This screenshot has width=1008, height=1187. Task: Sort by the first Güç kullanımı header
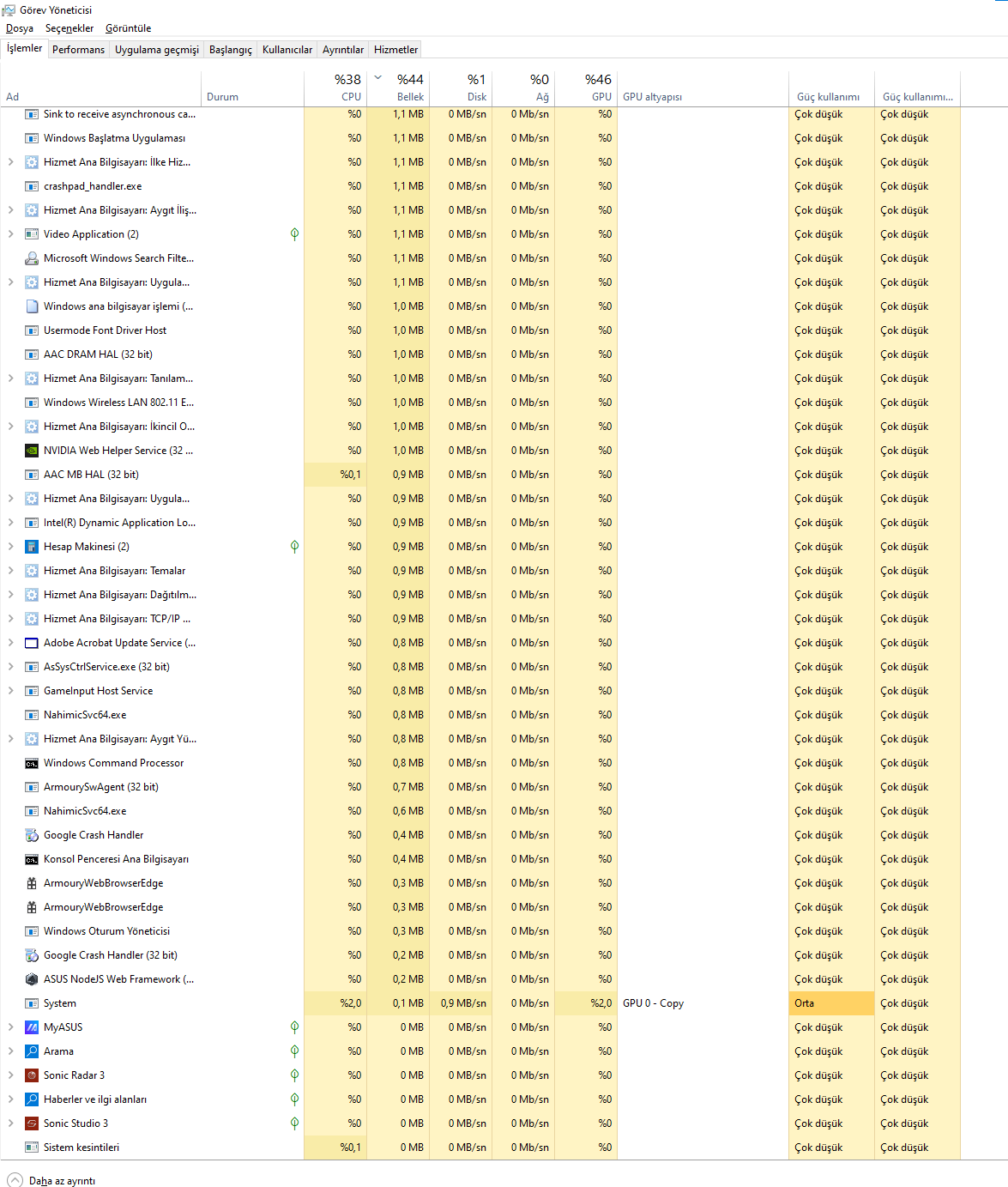point(831,88)
